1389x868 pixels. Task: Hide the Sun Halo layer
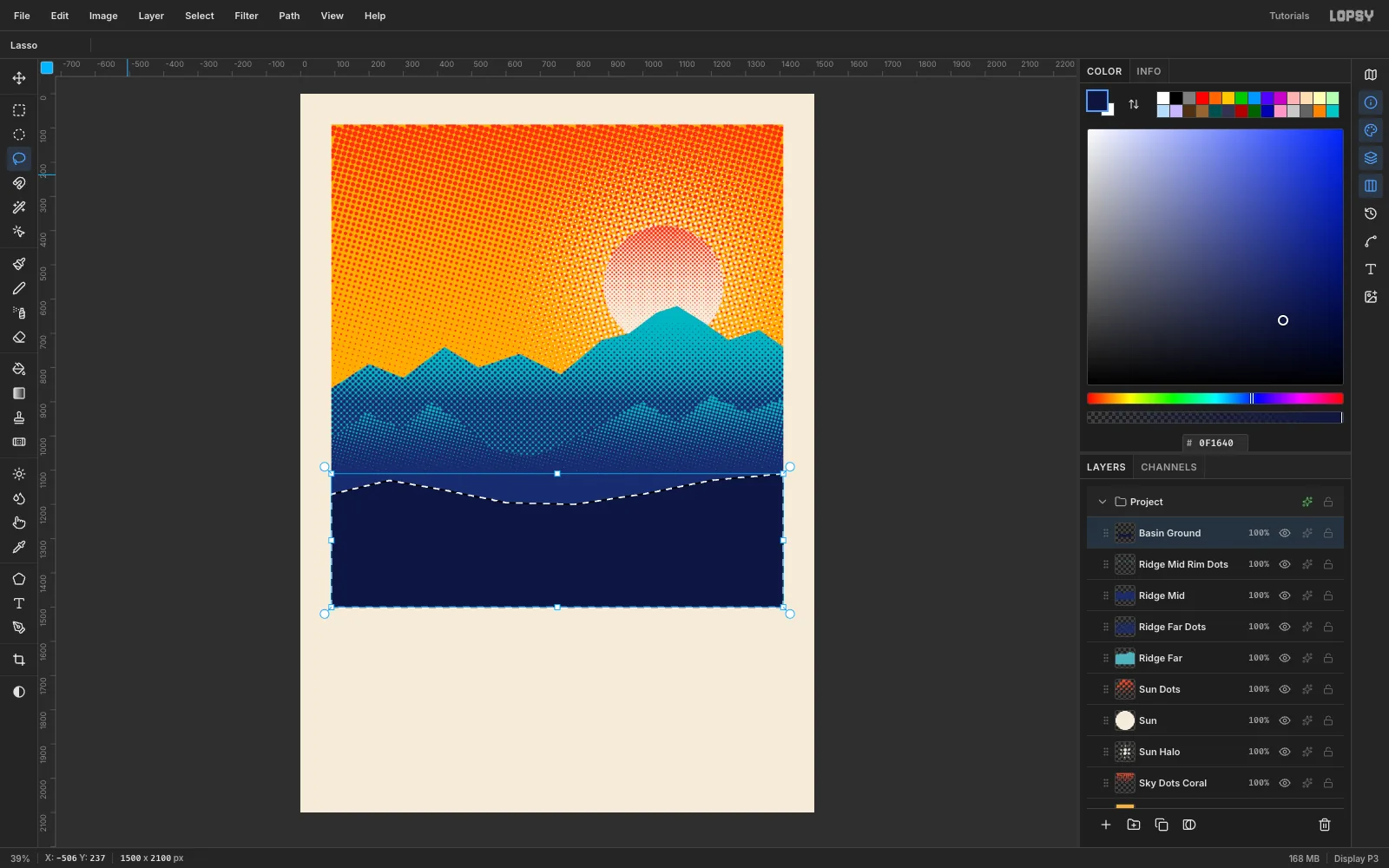[1285, 752]
